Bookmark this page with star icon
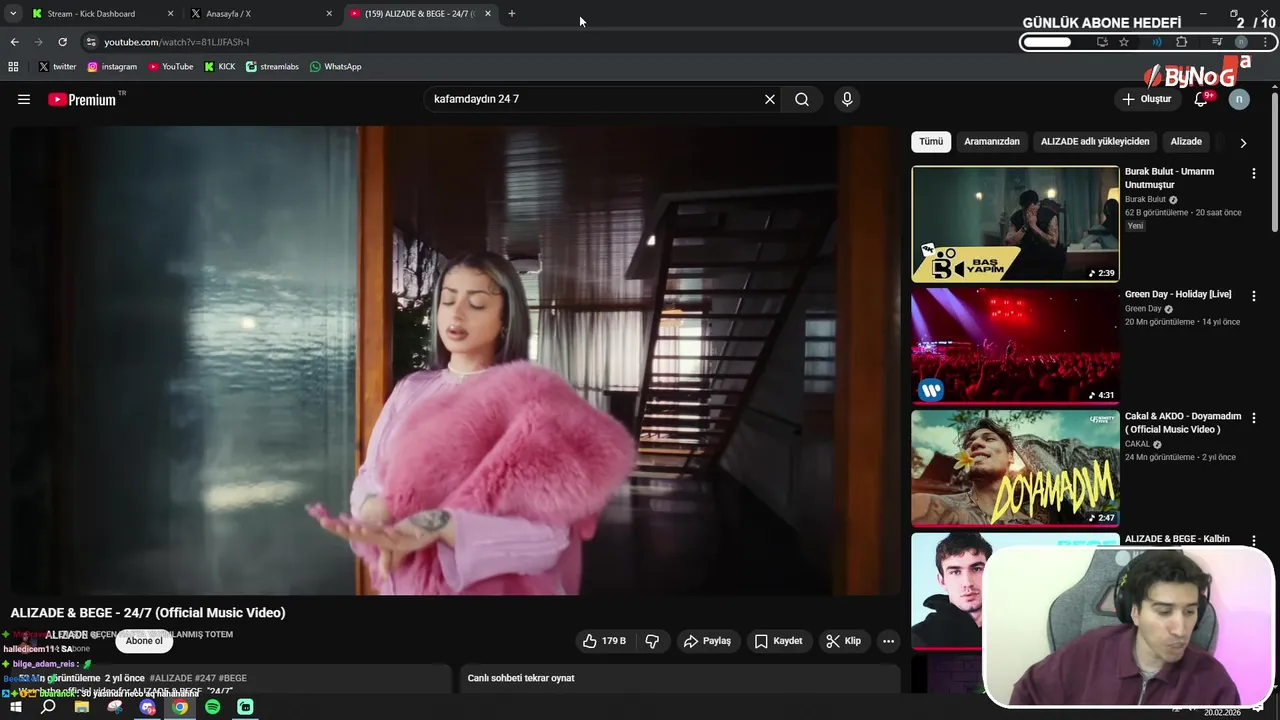 (1124, 42)
